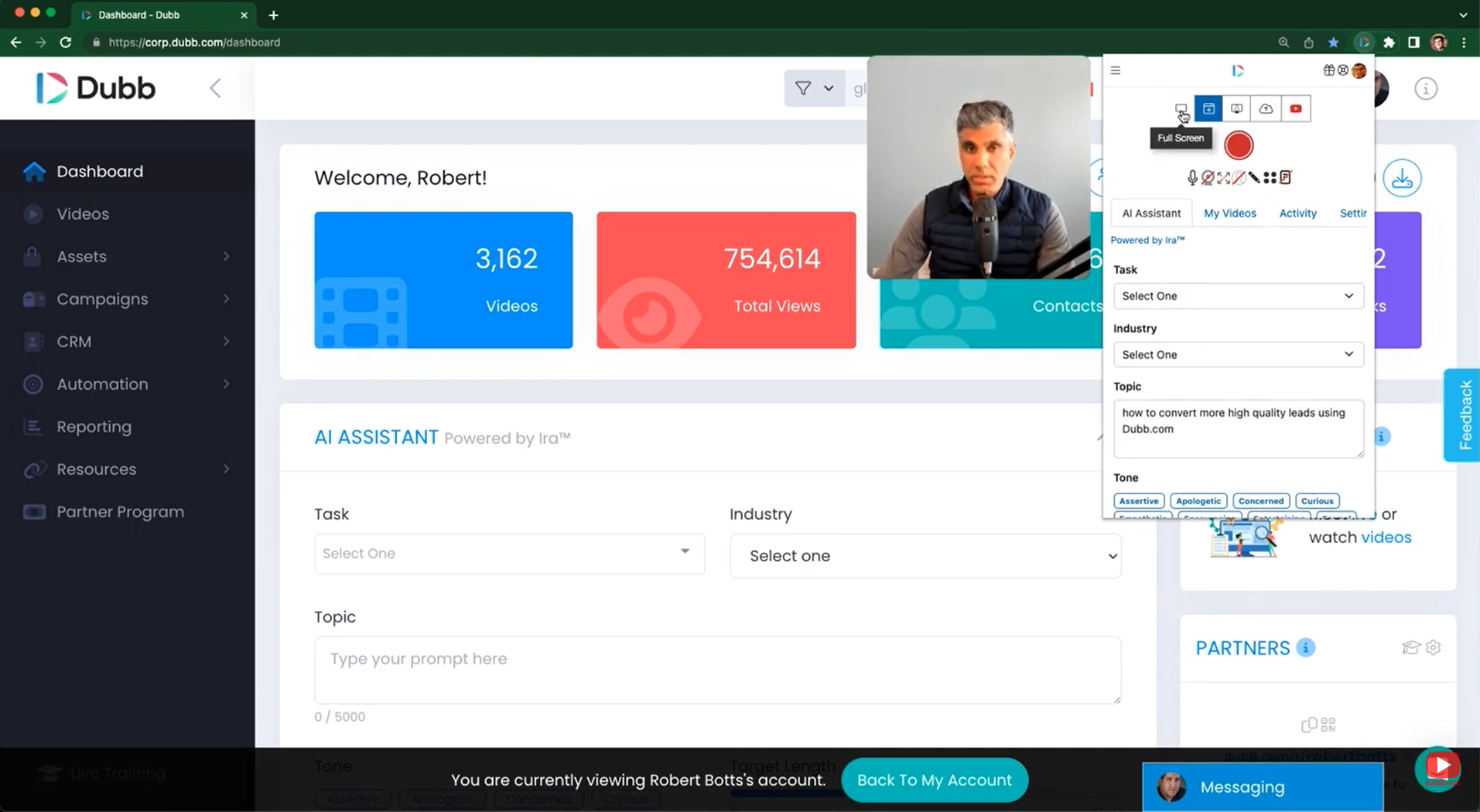This screenshot has width=1480, height=812.
Task: Click the copy icon in Partners panel
Action: 1309,725
